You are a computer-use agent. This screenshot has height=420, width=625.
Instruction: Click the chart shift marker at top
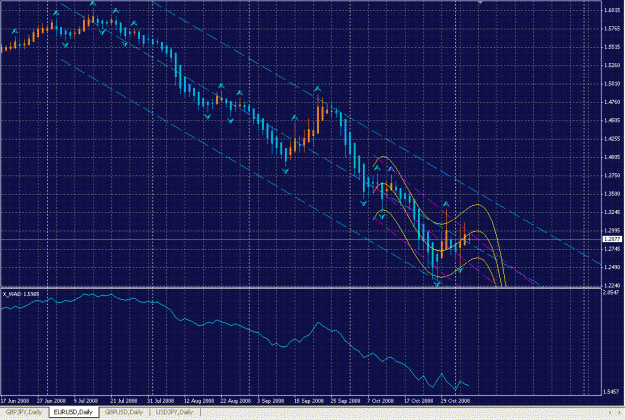(480, 2)
